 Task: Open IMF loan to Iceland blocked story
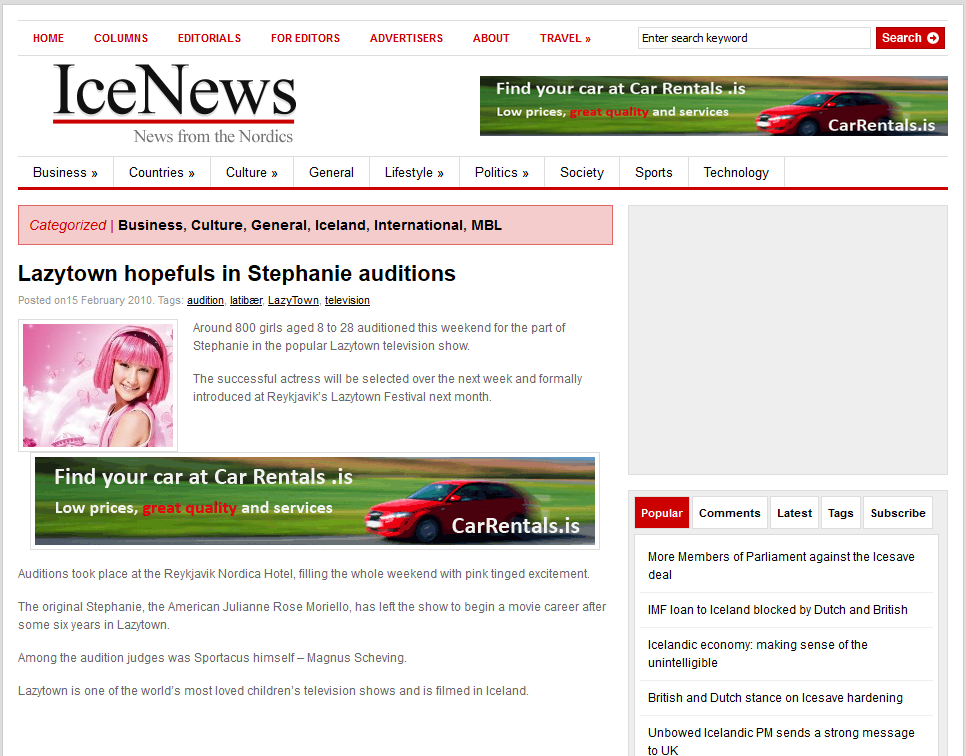pos(777,610)
